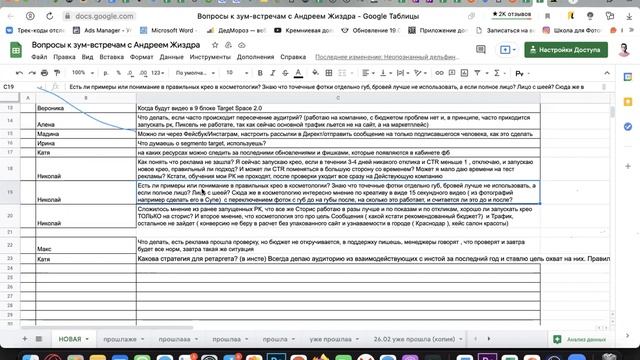Click the docs.google.com address bar
Screen dimensions: 640x360
104,16
